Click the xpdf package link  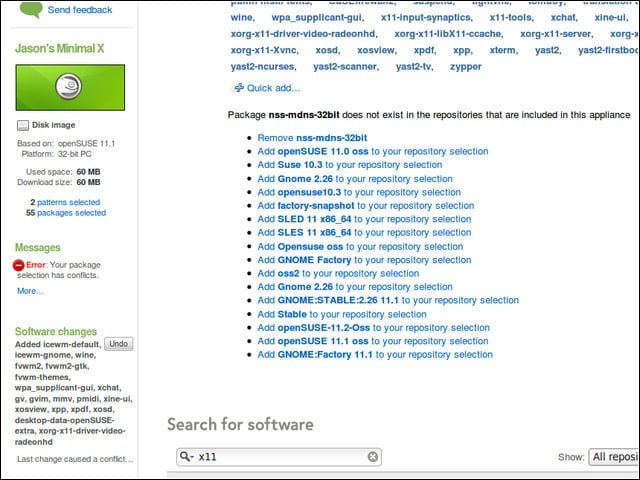[424, 51]
